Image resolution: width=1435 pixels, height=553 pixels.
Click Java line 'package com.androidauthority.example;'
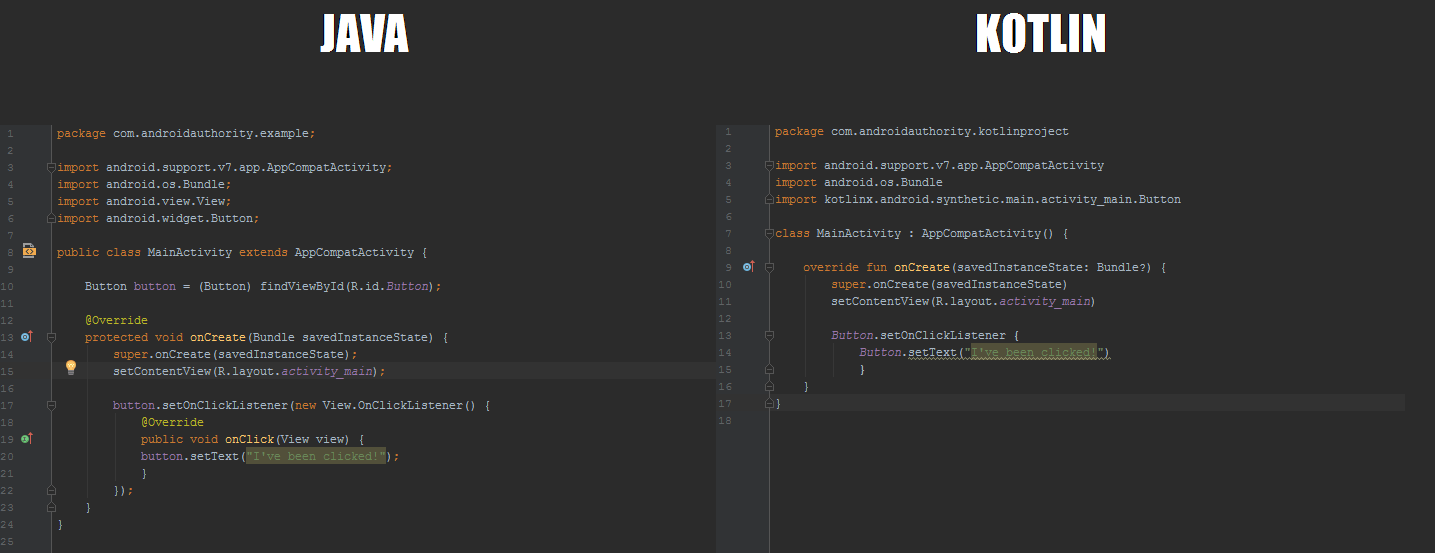(x=186, y=133)
